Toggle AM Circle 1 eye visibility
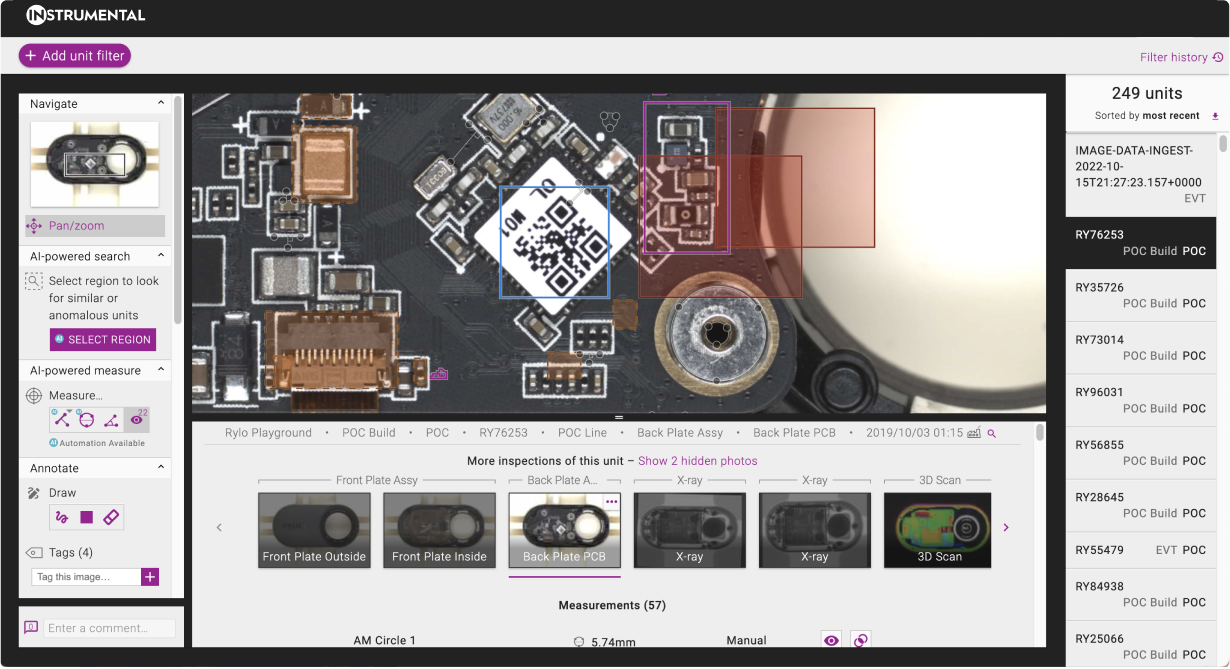 click(x=831, y=640)
